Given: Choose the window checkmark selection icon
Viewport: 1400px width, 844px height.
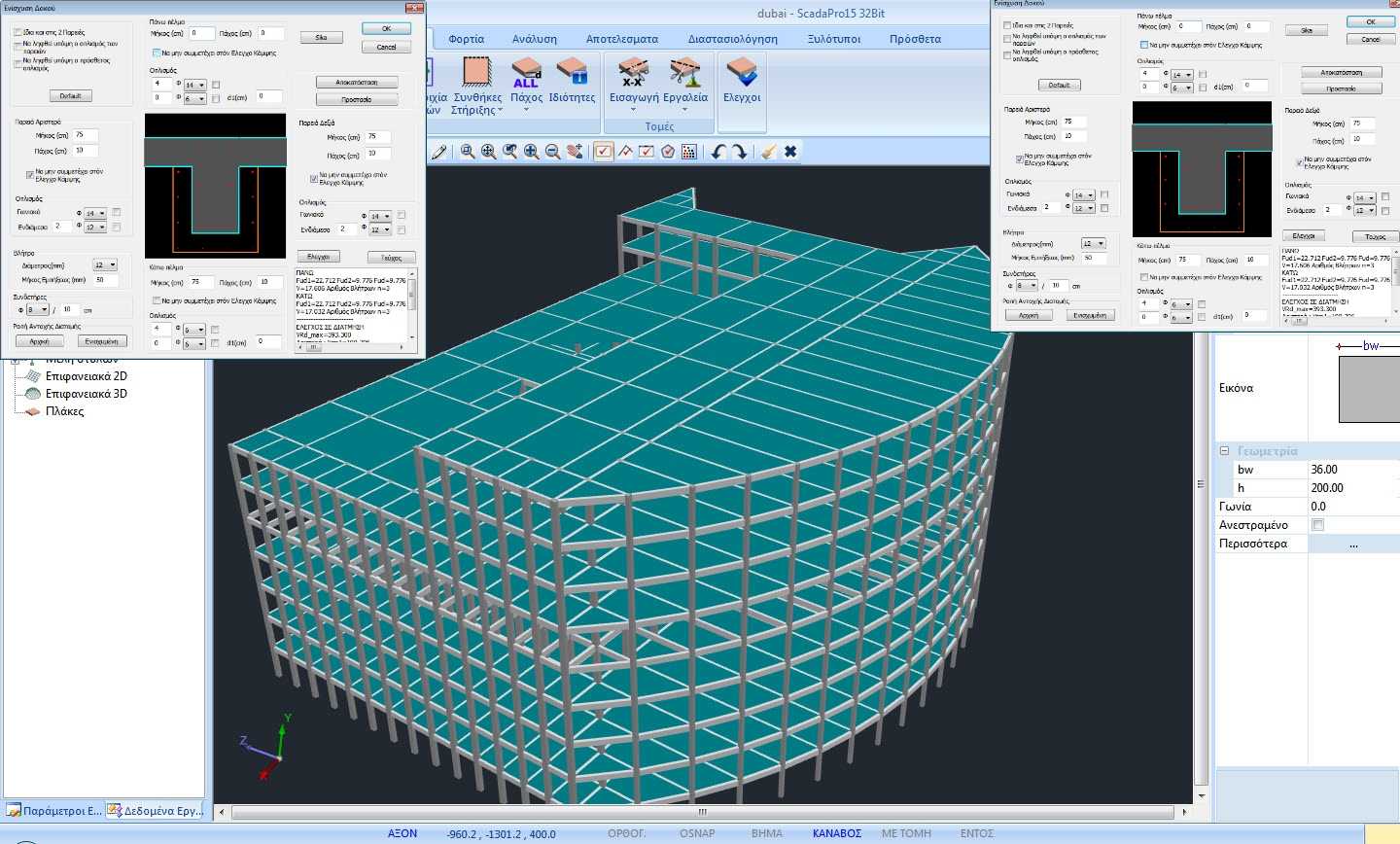Looking at the screenshot, I should click(647, 152).
